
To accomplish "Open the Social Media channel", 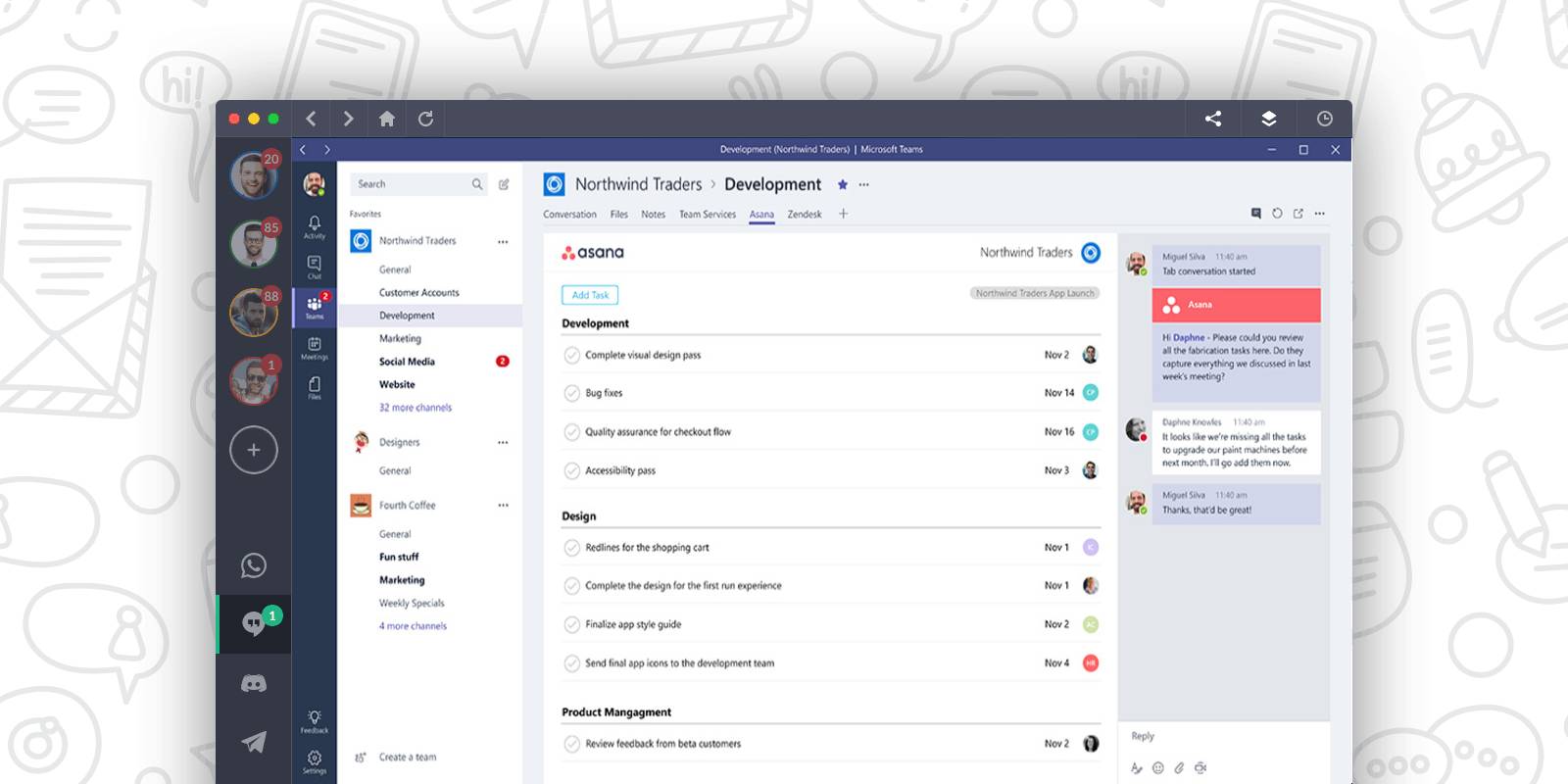I will click(x=407, y=362).
